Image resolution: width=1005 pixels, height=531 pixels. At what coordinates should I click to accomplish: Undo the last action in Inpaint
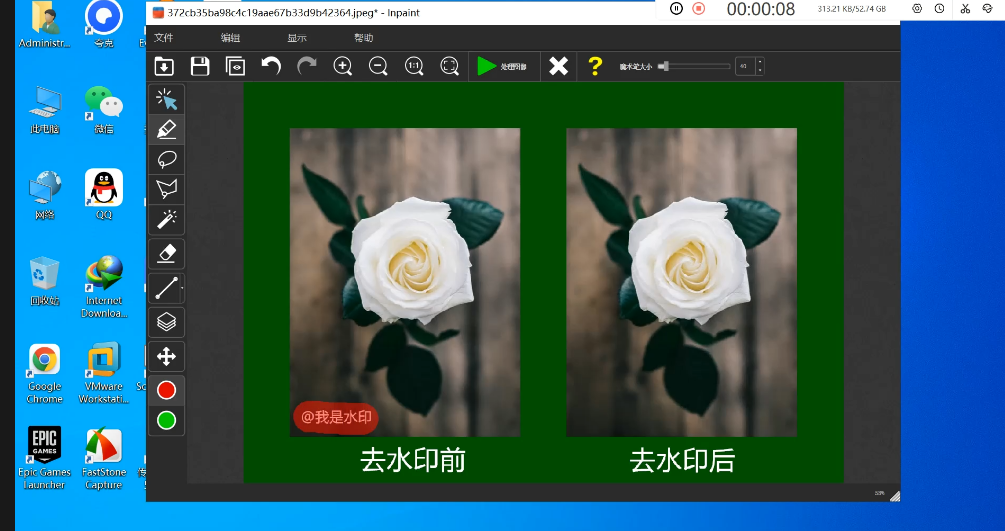(271, 66)
